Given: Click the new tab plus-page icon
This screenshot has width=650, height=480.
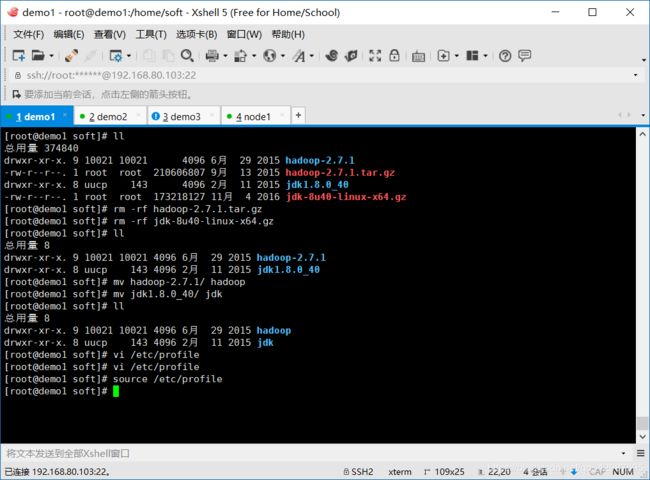Looking at the screenshot, I should [443, 56].
